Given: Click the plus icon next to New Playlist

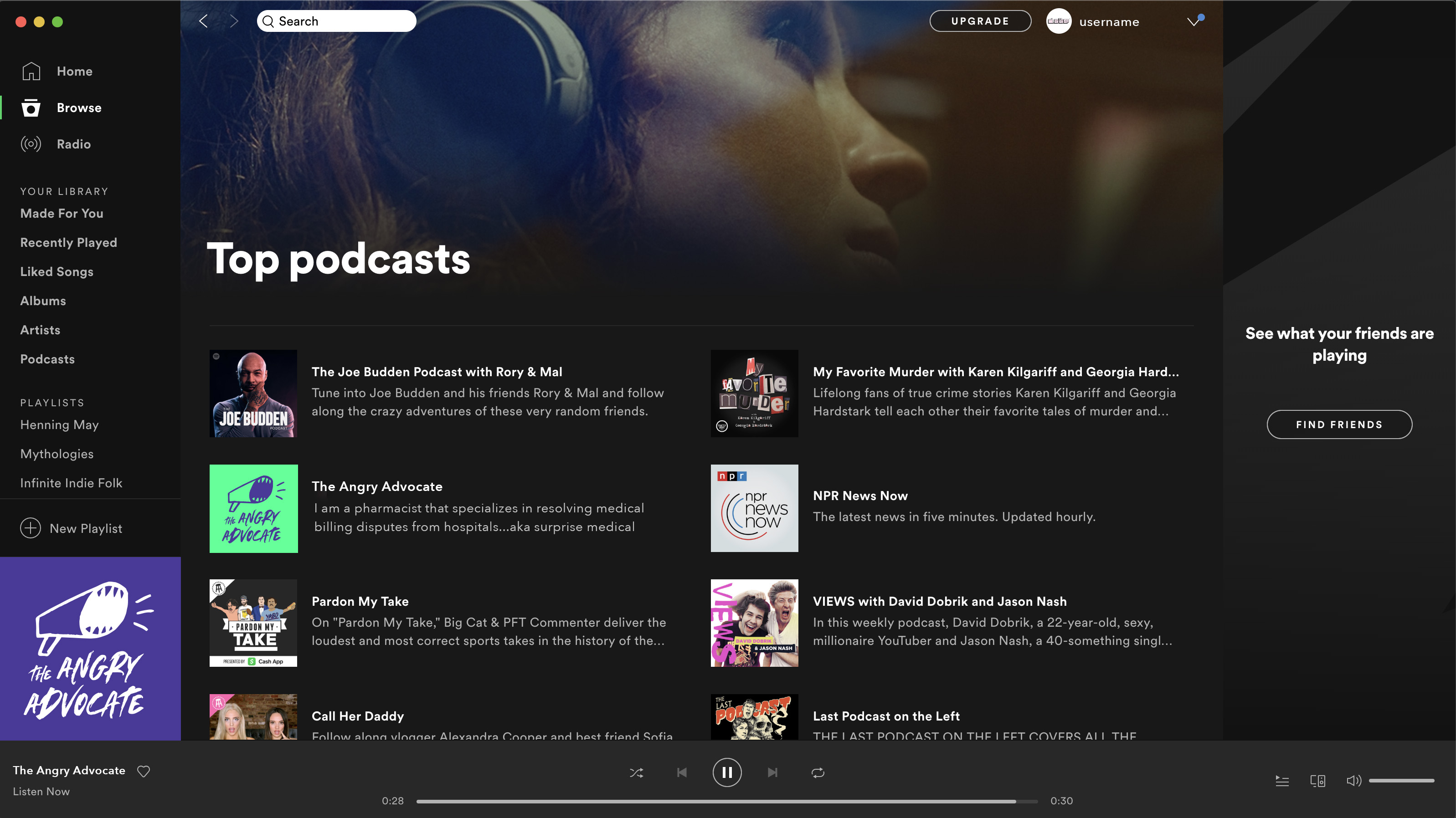Looking at the screenshot, I should coord(31,528).
